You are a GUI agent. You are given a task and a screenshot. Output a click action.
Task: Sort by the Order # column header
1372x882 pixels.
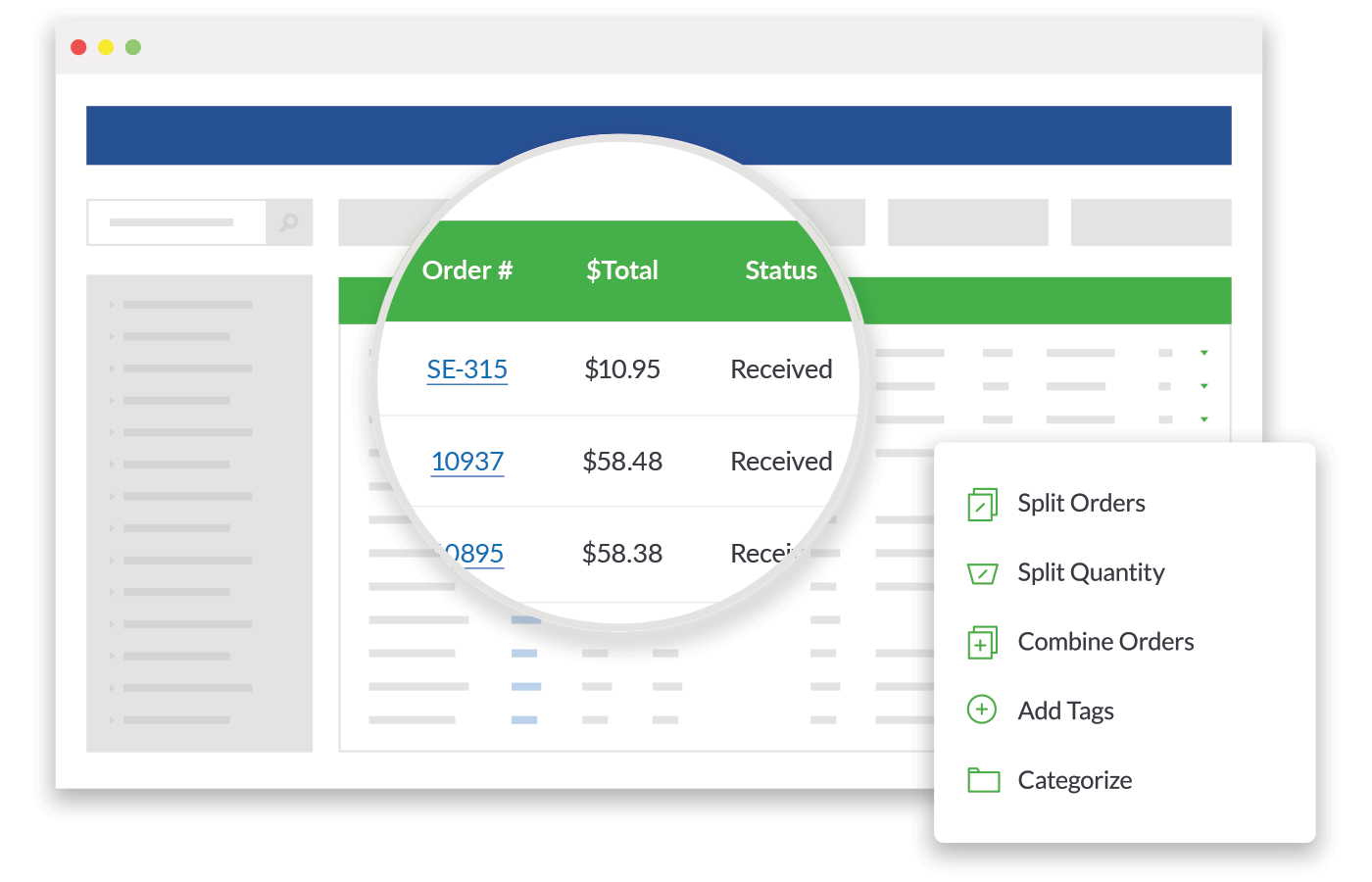[x=467, y=270]
